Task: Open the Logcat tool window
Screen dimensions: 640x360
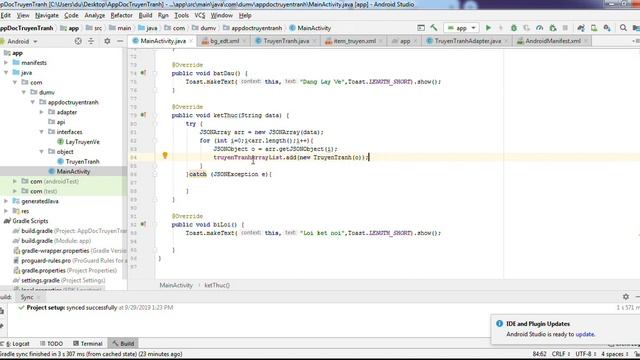Action: point(17,344)
